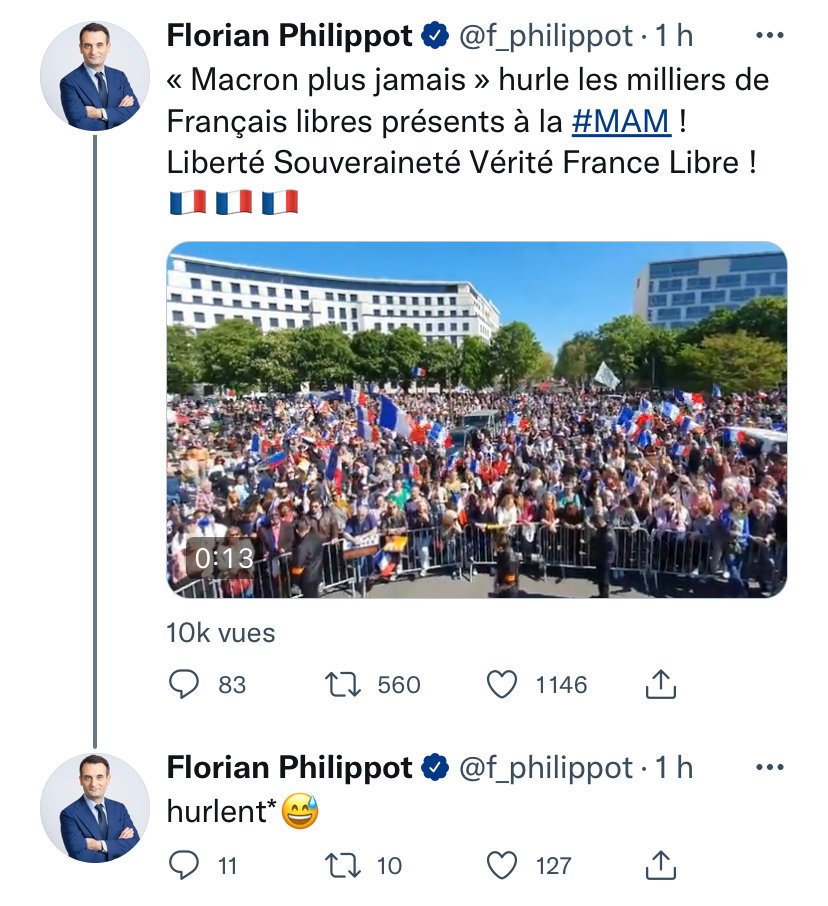Click Florian Philippot name on first tweet
Image resolution: width=828 pixels, height=906 pixels.
pos(289,37)
